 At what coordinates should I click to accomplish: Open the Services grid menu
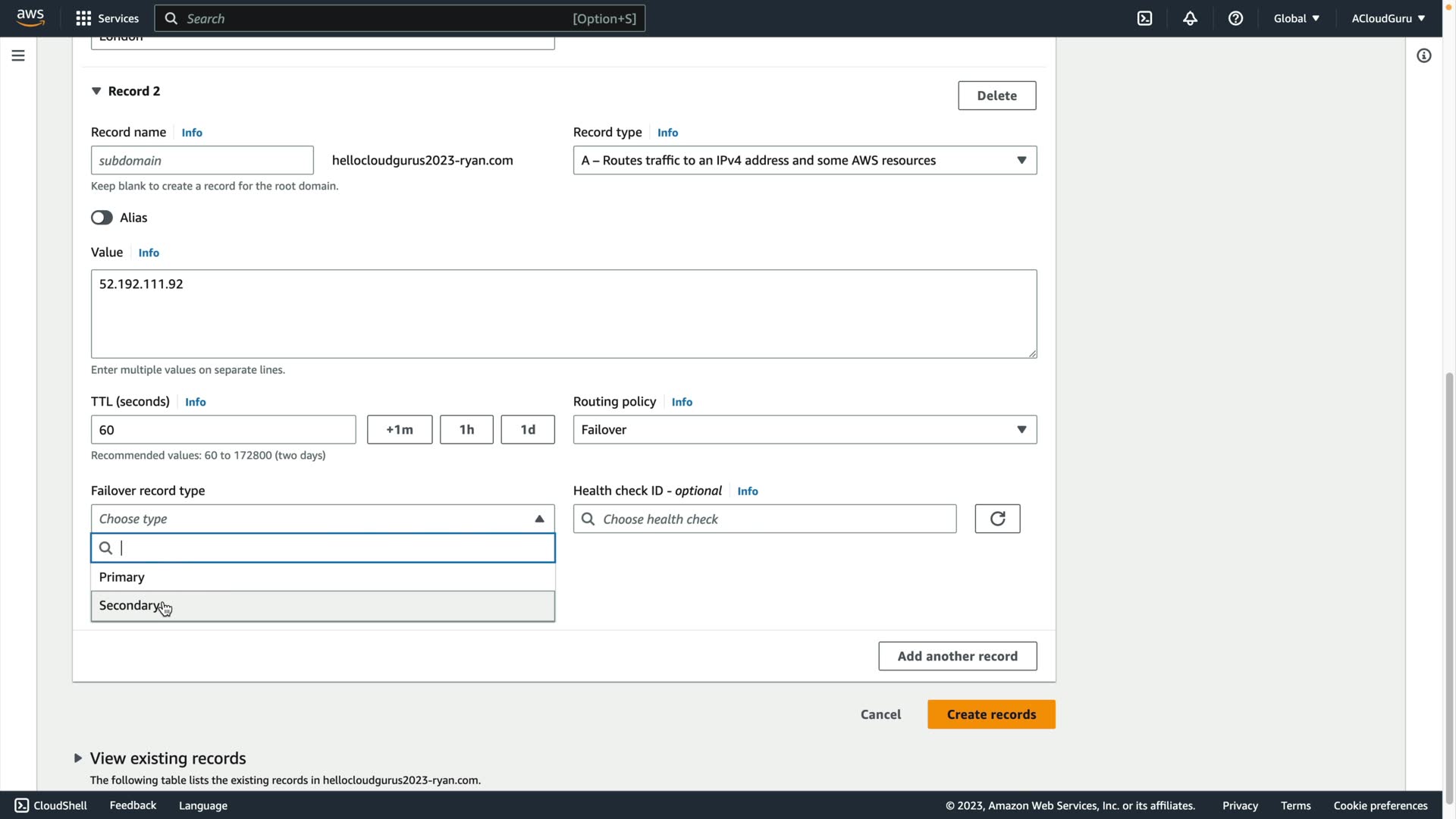pyautogui.click(x=107, y=18)
